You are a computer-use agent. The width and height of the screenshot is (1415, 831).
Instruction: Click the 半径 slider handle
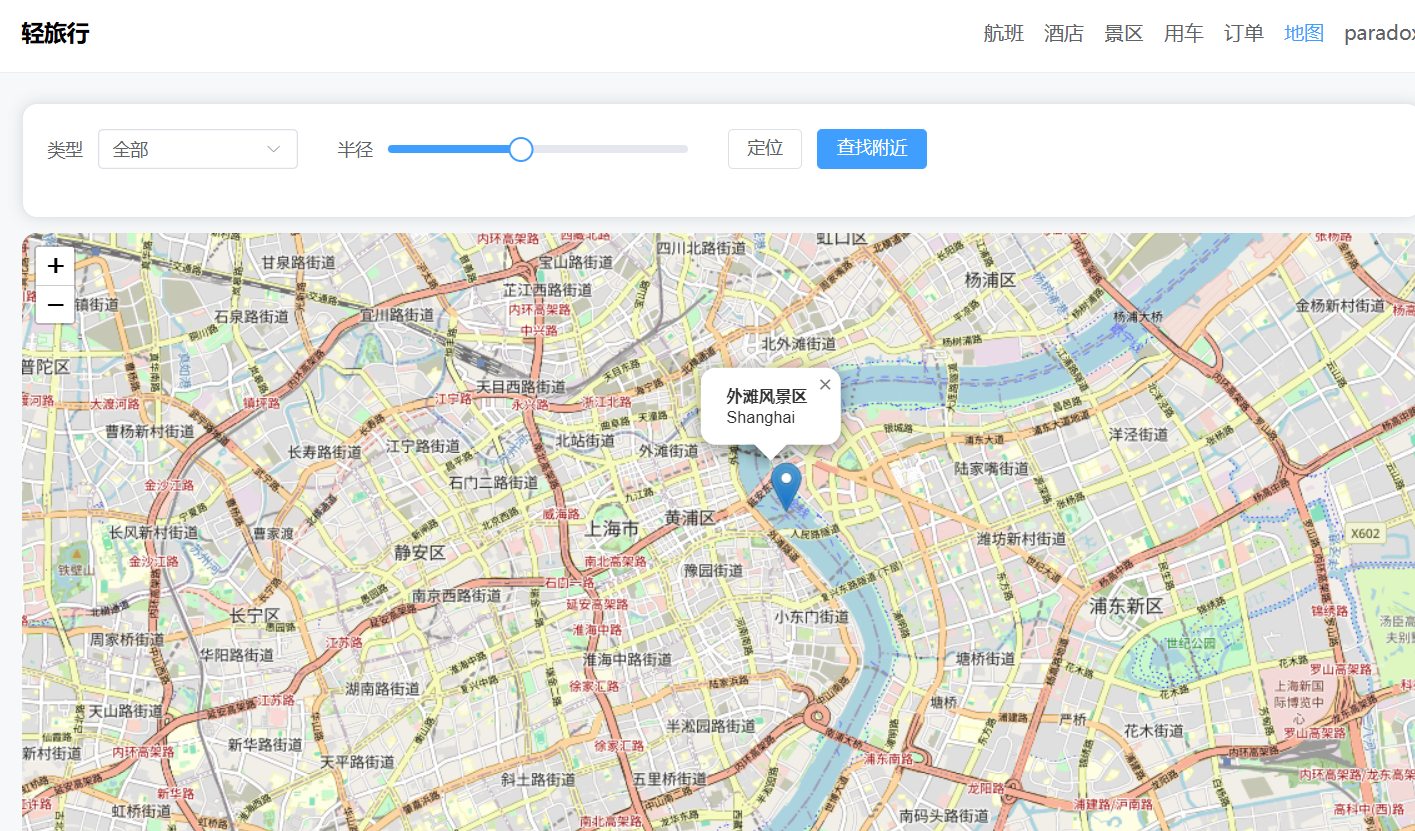520,149
